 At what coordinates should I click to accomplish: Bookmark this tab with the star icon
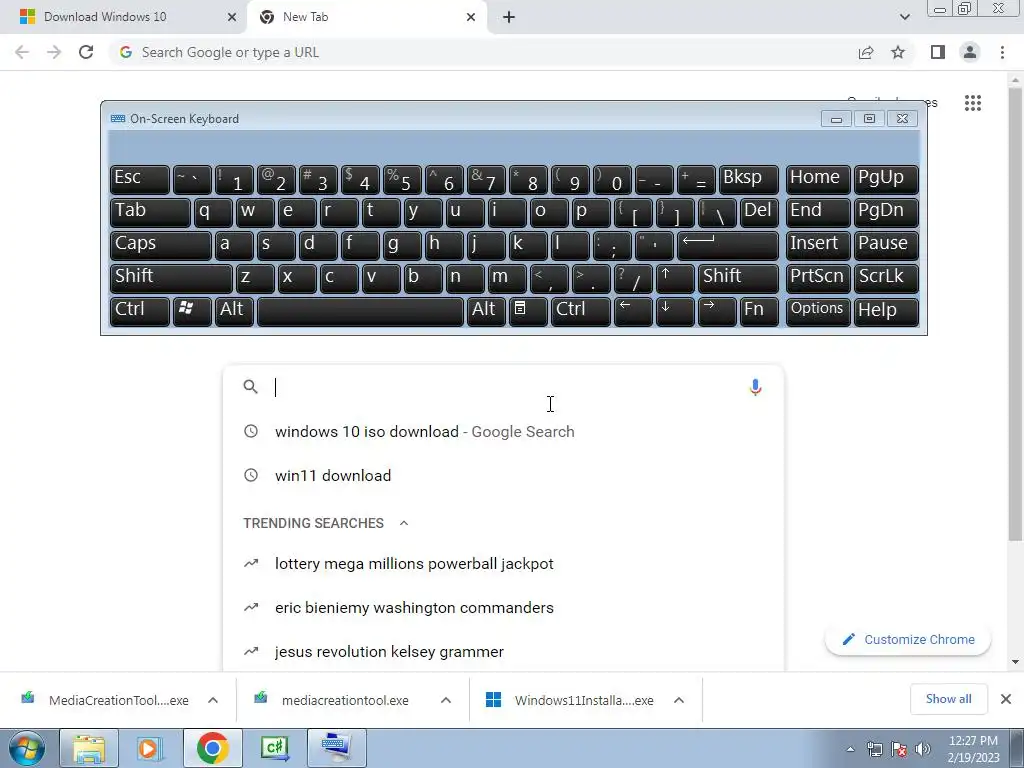(898, 52)
